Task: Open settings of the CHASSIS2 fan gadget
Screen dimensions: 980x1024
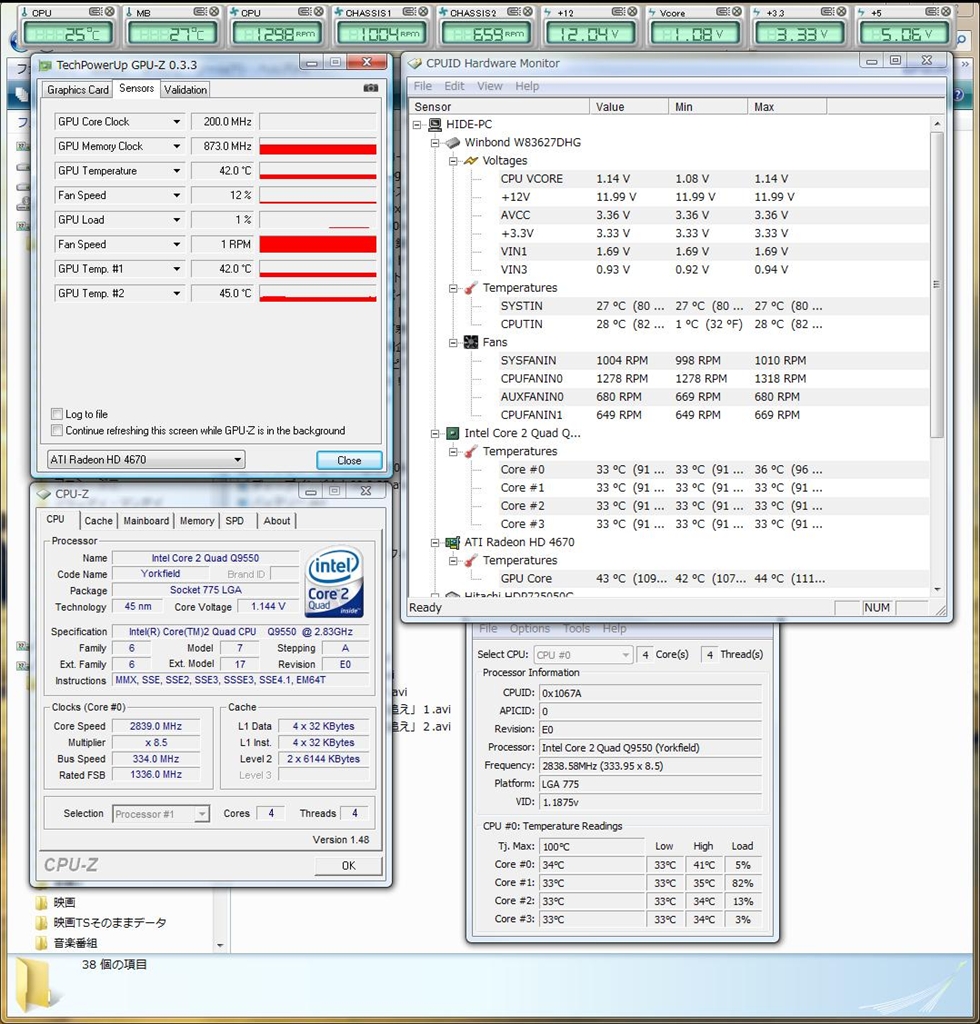Action: 513,12
